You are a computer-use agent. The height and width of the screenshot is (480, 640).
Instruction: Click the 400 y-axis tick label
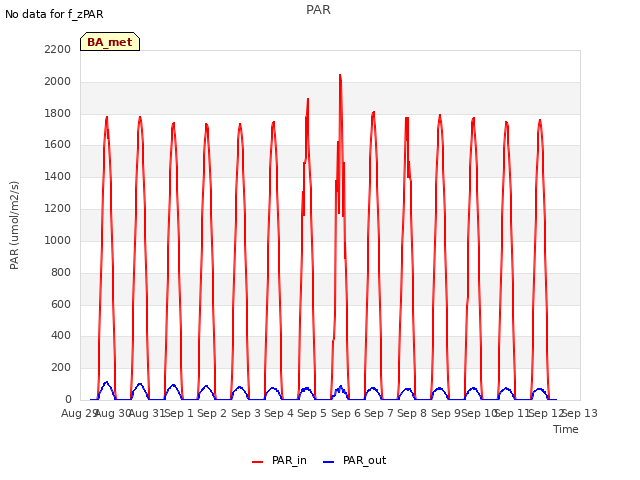tap(61, 336)
